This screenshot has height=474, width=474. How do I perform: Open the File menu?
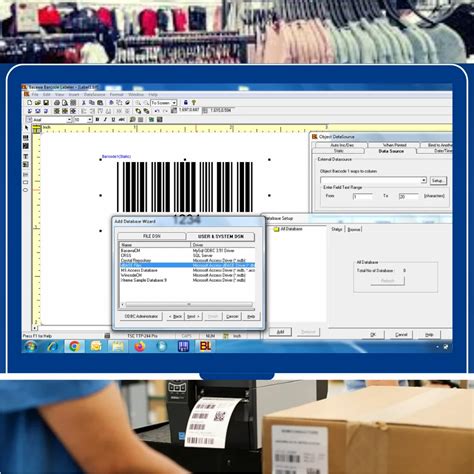(x=35, y=95)
